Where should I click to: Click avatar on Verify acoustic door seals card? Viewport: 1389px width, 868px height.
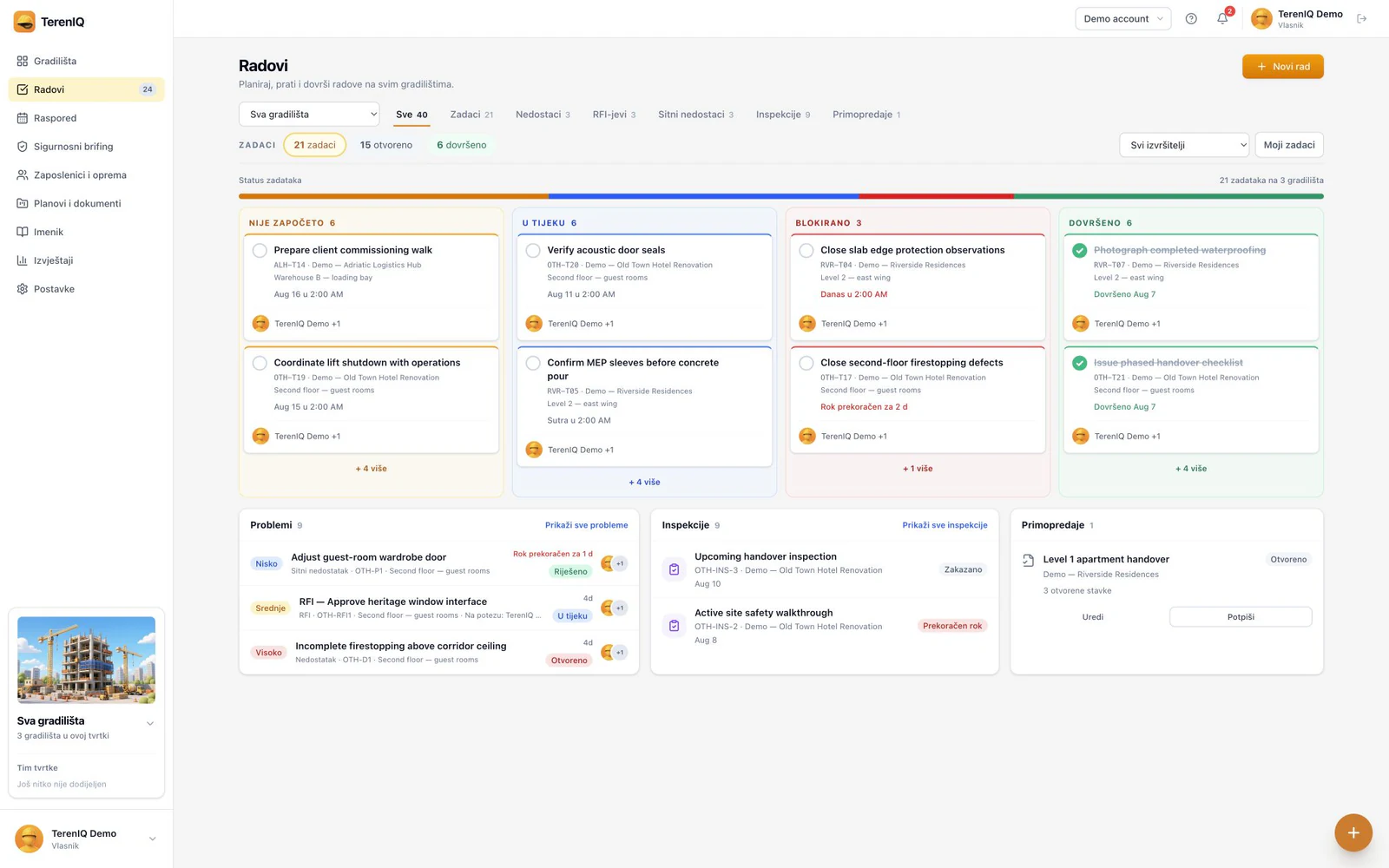point(534,324)
